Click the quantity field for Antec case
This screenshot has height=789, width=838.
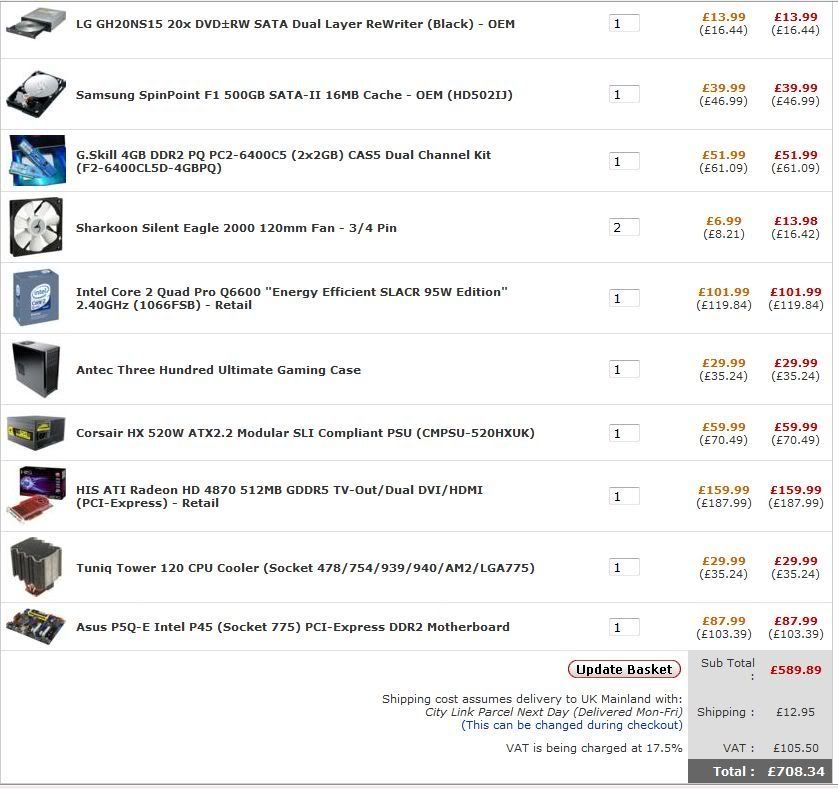point(624,369)
